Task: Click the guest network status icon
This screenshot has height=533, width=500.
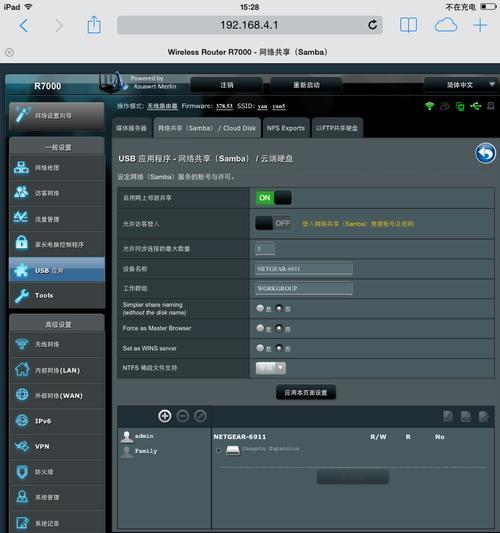Action: 445,106
